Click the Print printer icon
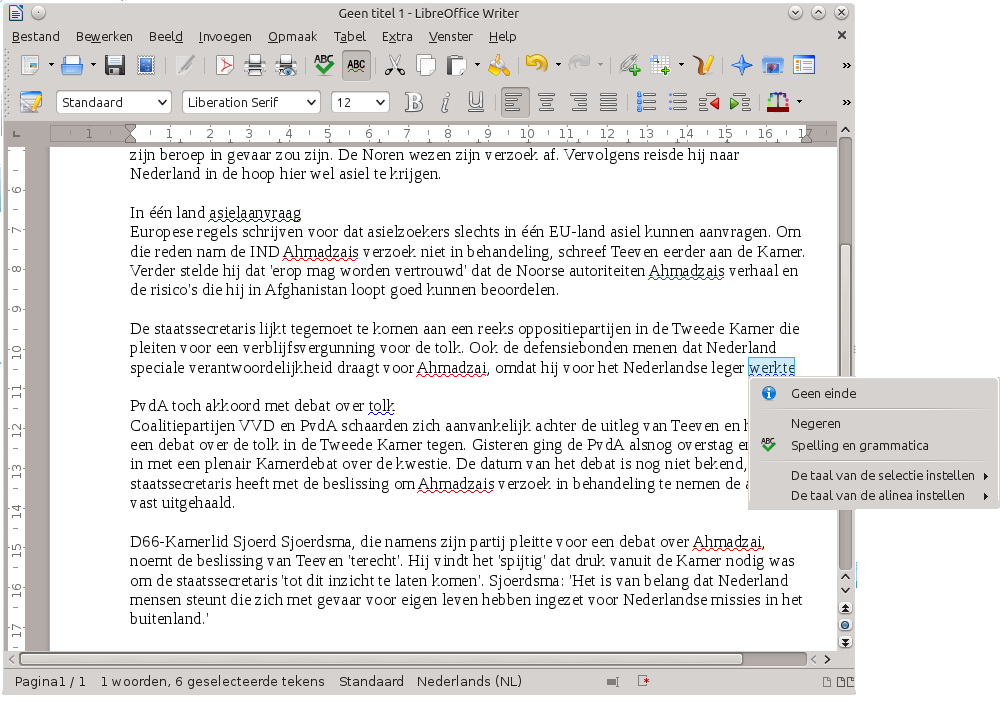Image resolution: width=1004 pixels, height=703 pixels. tap(255, 65)
